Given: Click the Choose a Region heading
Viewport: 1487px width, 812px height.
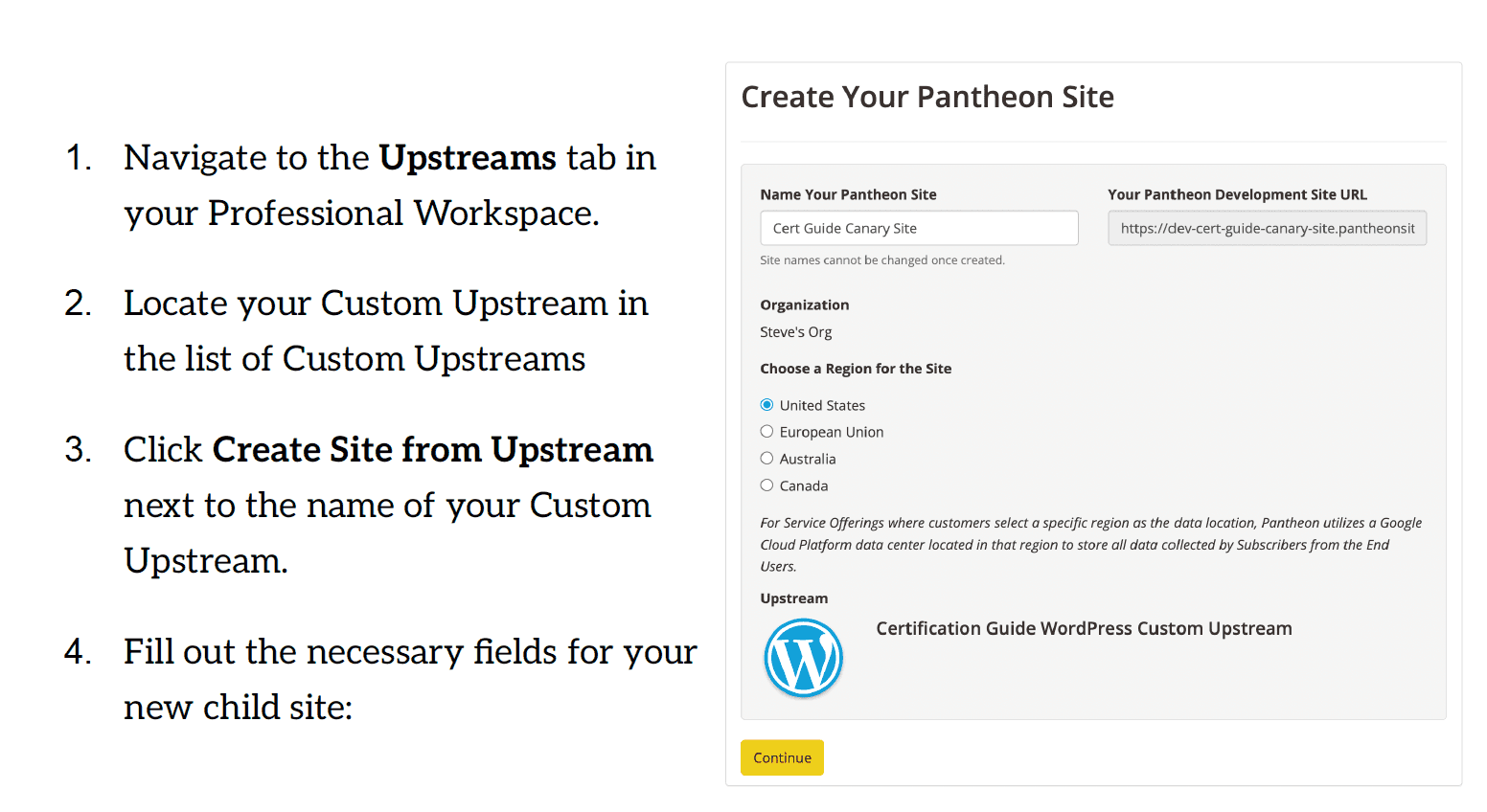Looking at the screenshot, I should [856, 368].
